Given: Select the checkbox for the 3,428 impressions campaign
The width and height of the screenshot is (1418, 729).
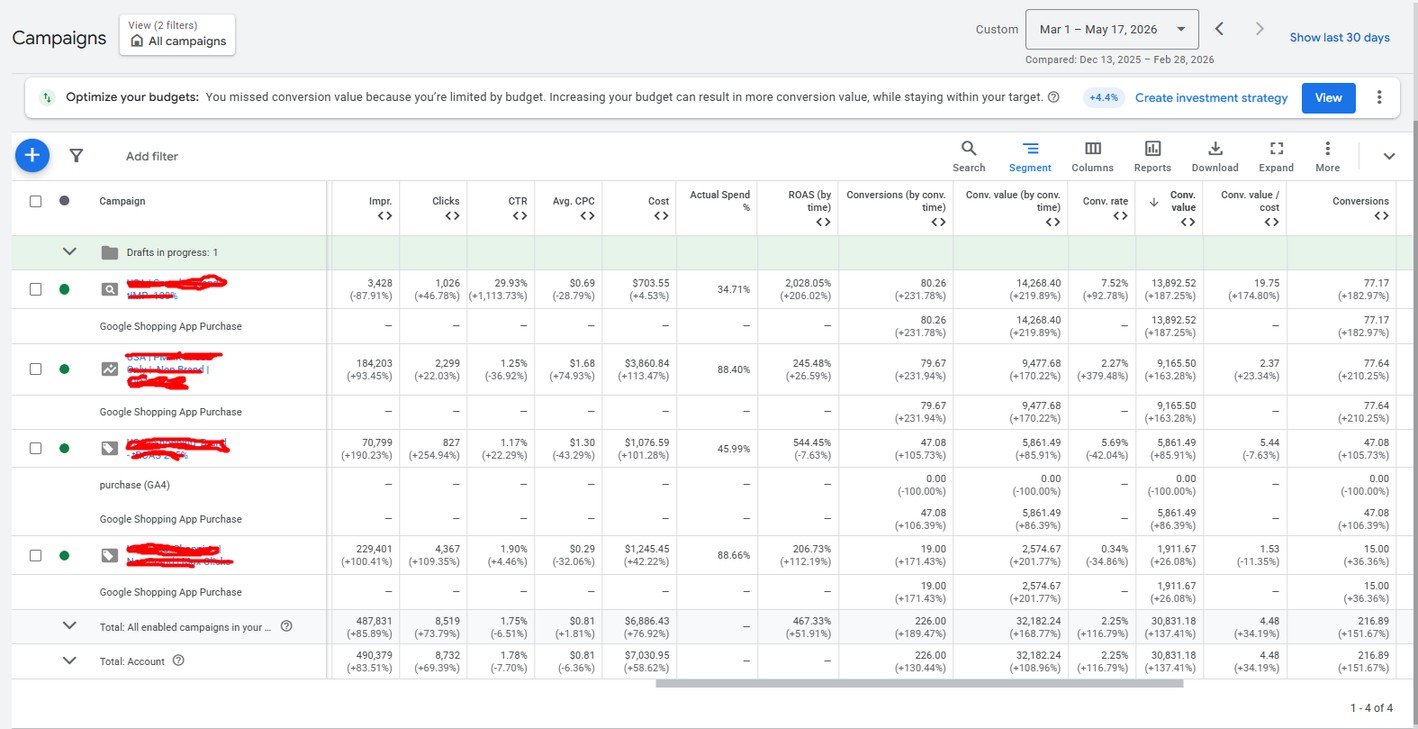Looking at the screenshot, I should (36, 289).
